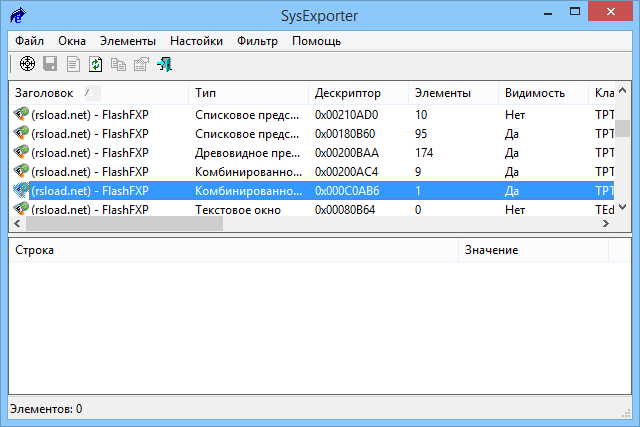Click the Строка column header in lower pane

tap(234, 250)
